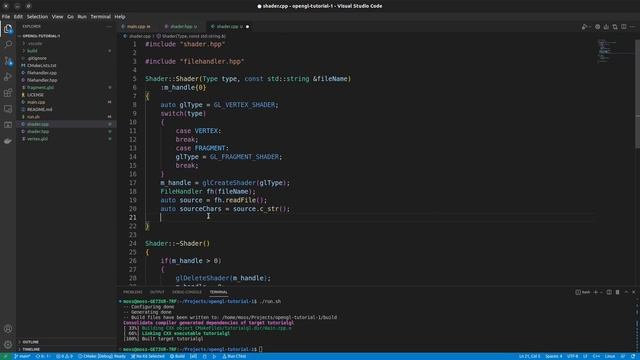Viewport: 640px width, 360px height.
Task: Click Run CTest in status bar
Action: click(x=234, y=356)
